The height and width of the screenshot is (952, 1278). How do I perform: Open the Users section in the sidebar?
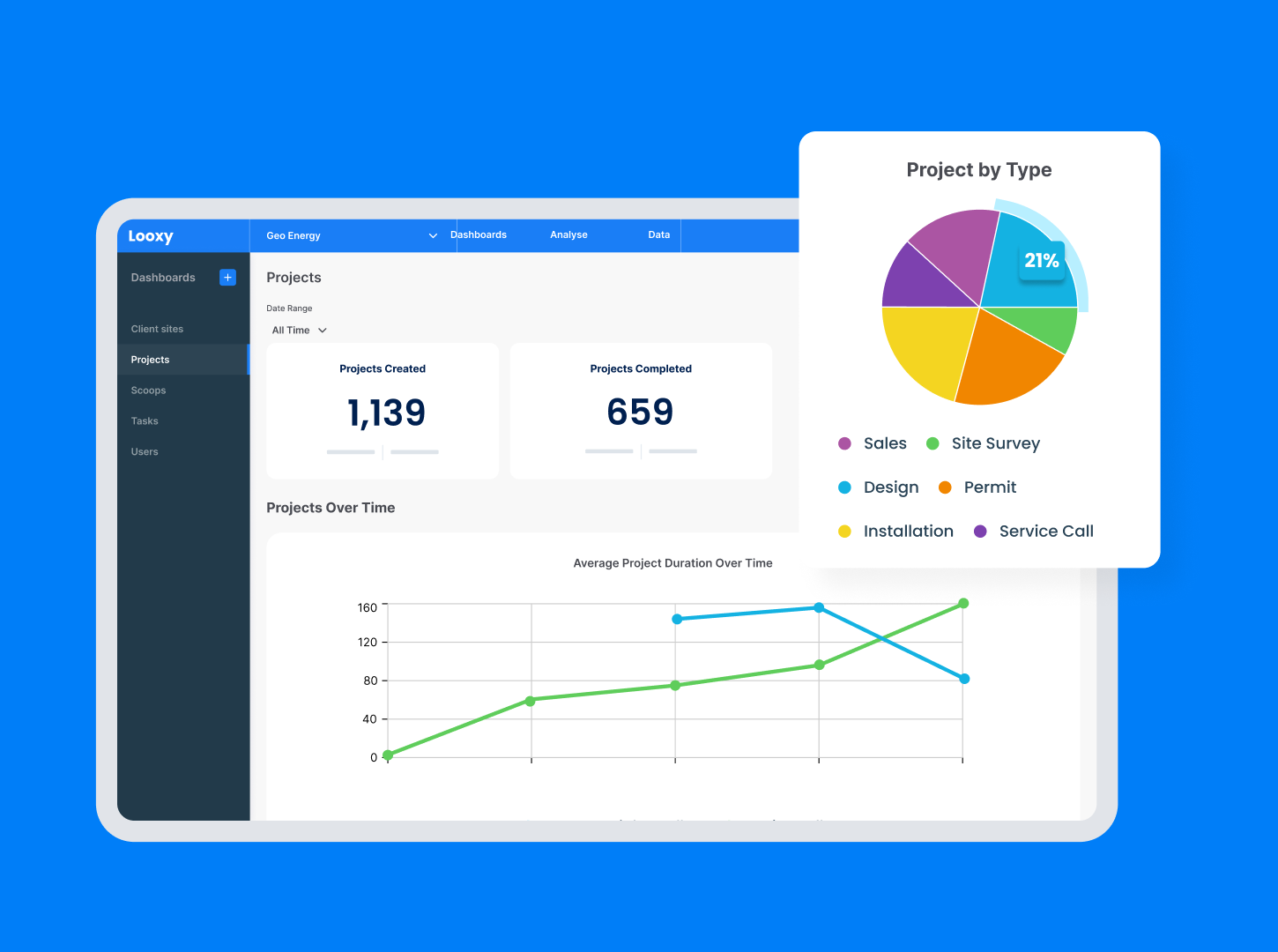[144, 451]
